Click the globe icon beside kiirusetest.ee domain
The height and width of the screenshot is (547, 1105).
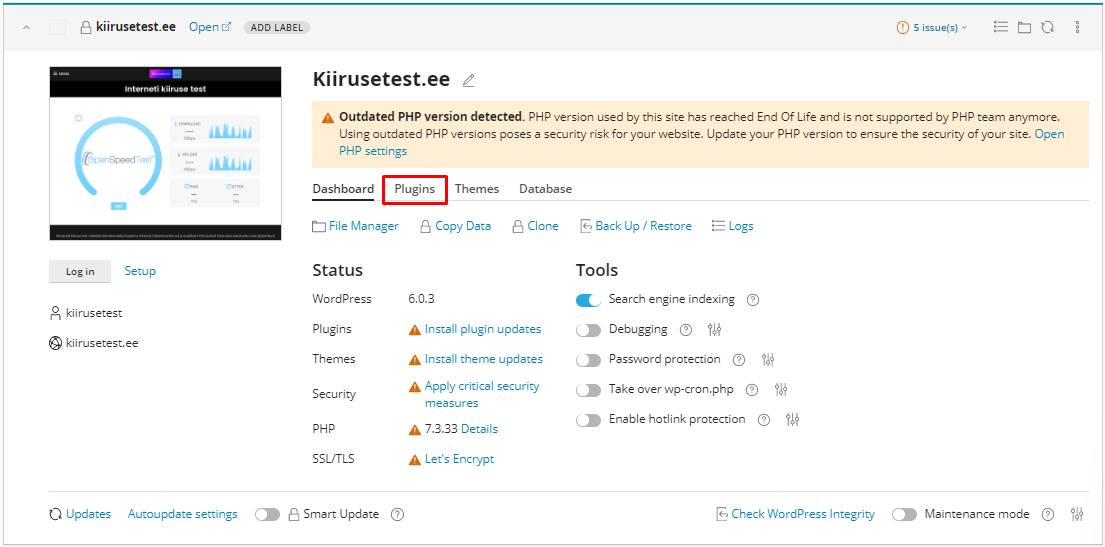55,343
